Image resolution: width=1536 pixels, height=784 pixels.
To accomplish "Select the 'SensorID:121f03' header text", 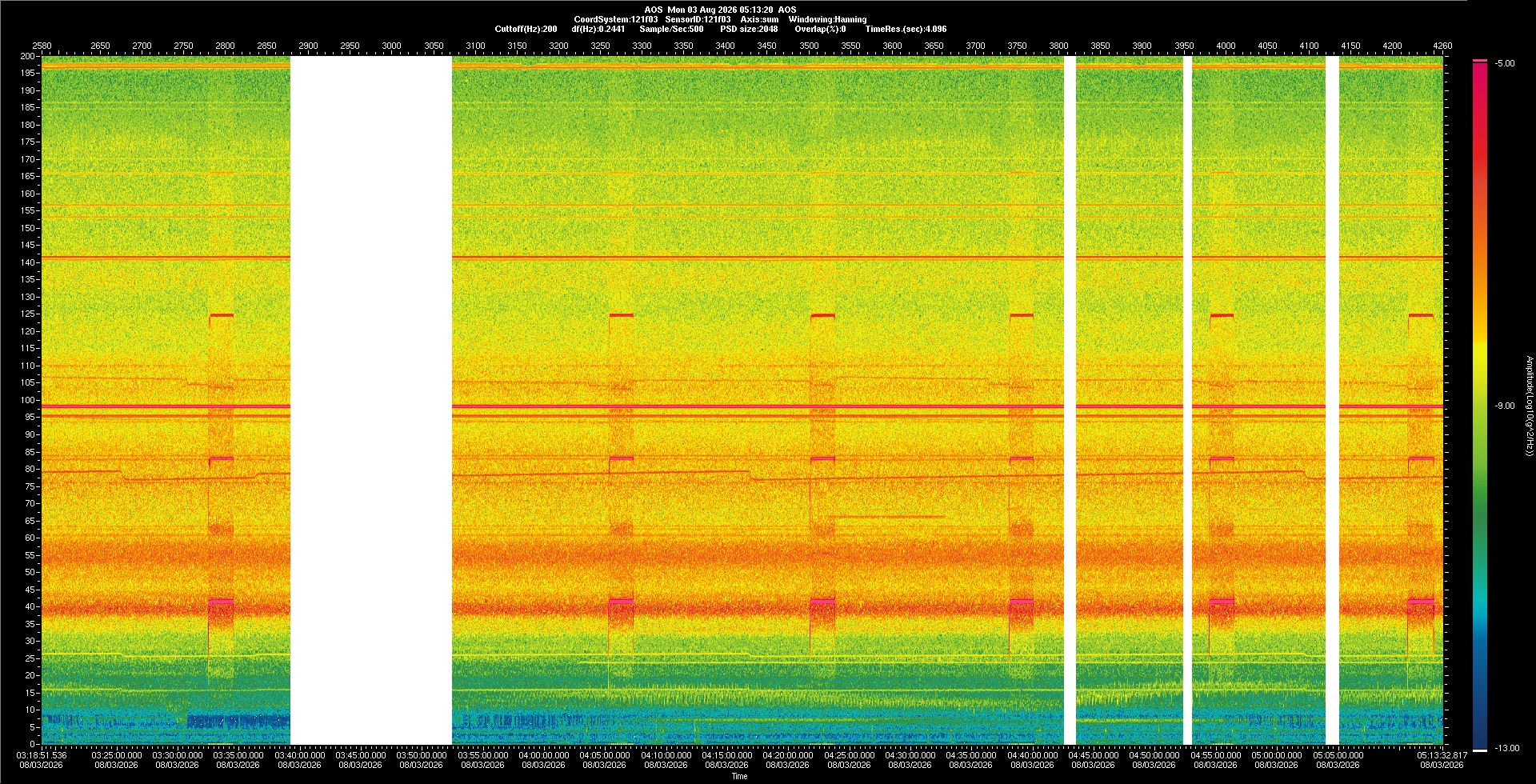I will (698, 19).
